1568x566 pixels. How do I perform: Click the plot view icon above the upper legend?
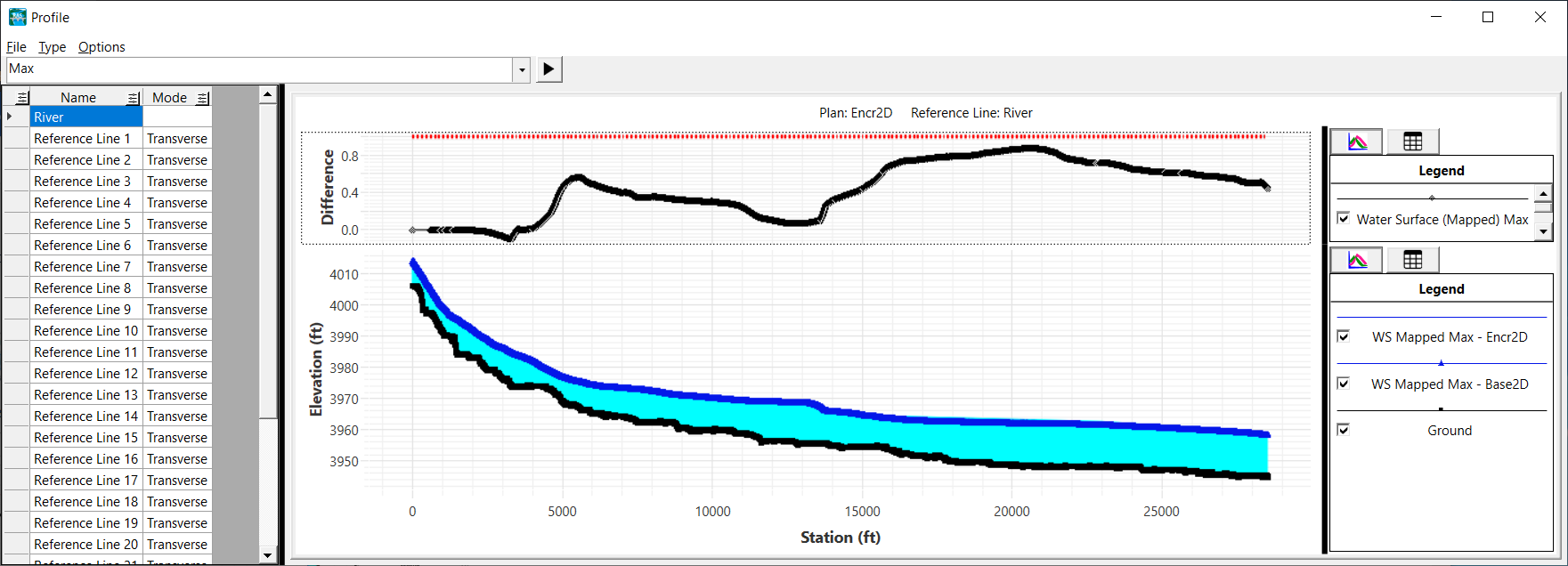pyautogui.click(x=1356, y=141)
